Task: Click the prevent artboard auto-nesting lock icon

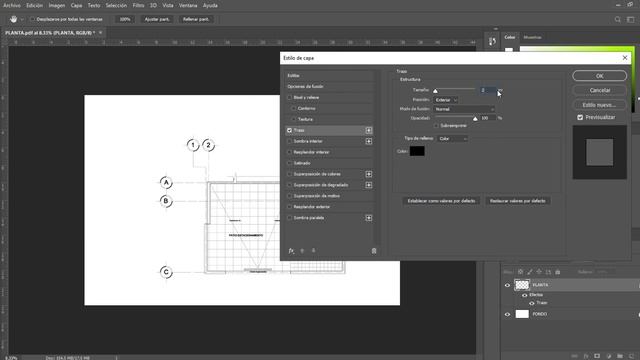Action: click(548, 272)
